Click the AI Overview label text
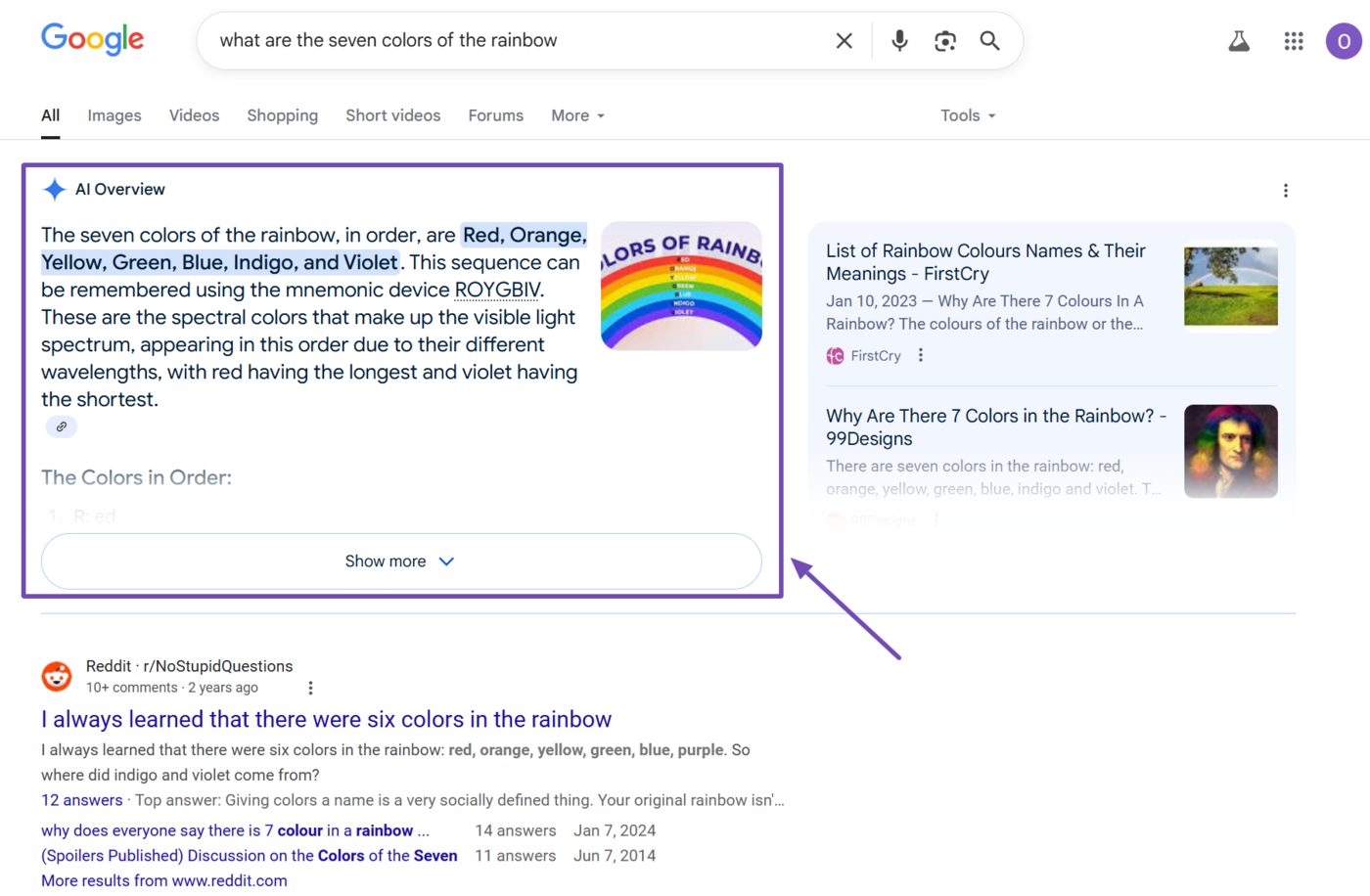 click(120, 190)
